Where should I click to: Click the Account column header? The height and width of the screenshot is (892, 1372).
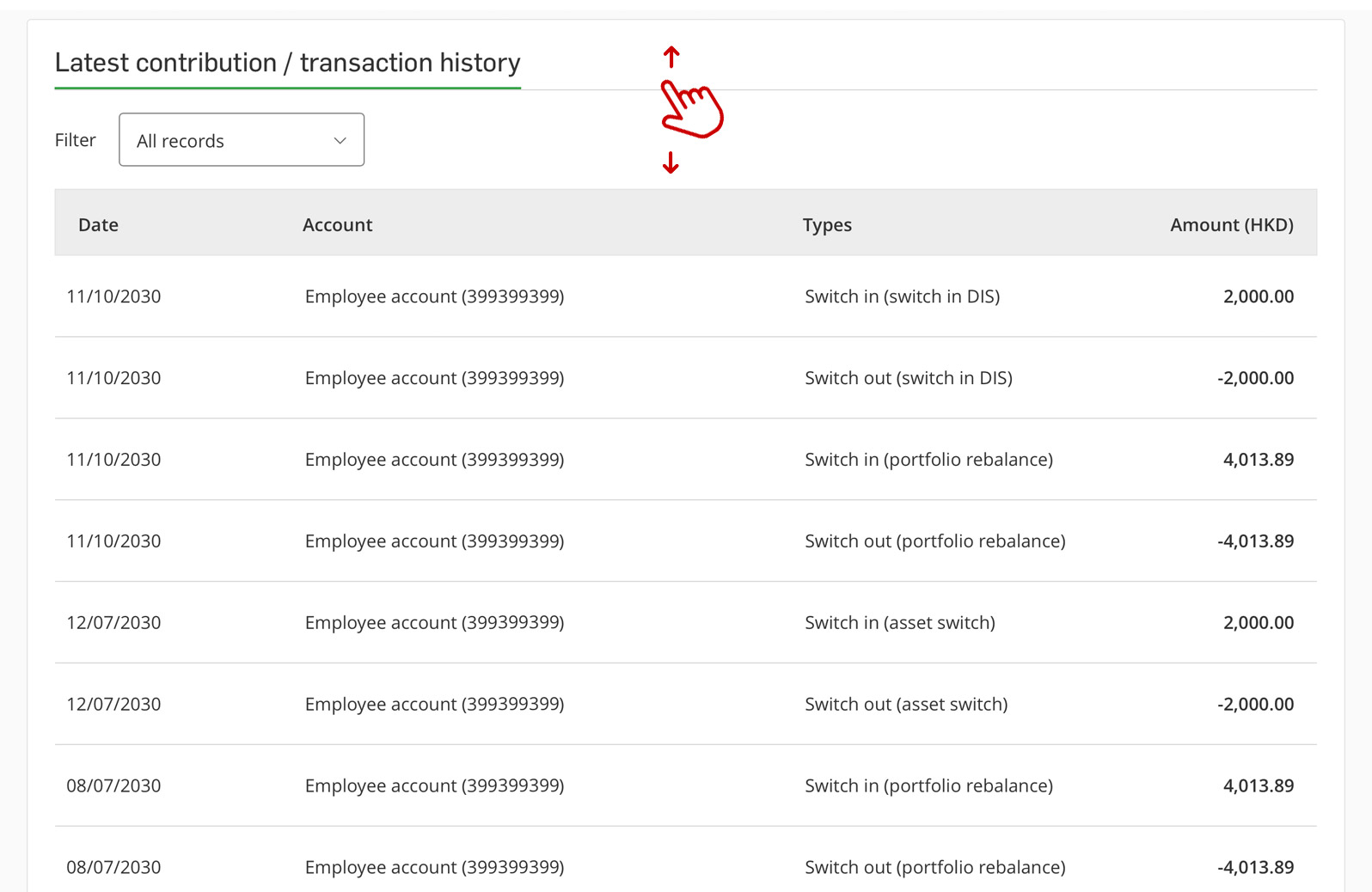[x=337, y=224]
